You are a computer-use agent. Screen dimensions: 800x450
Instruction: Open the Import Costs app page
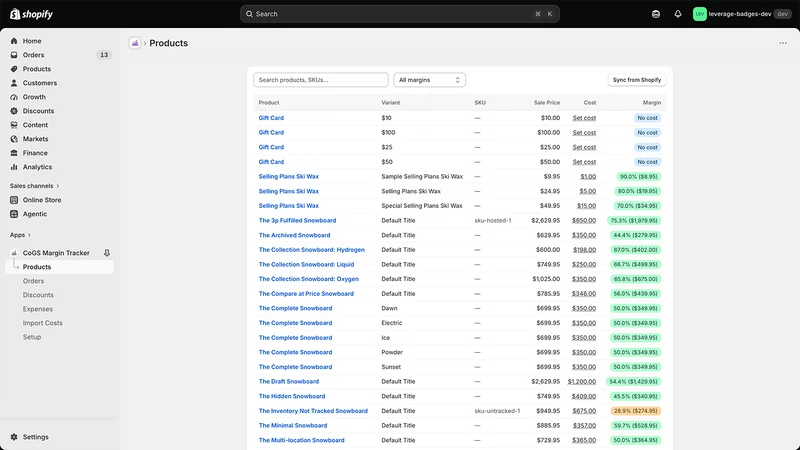point(42,323)
